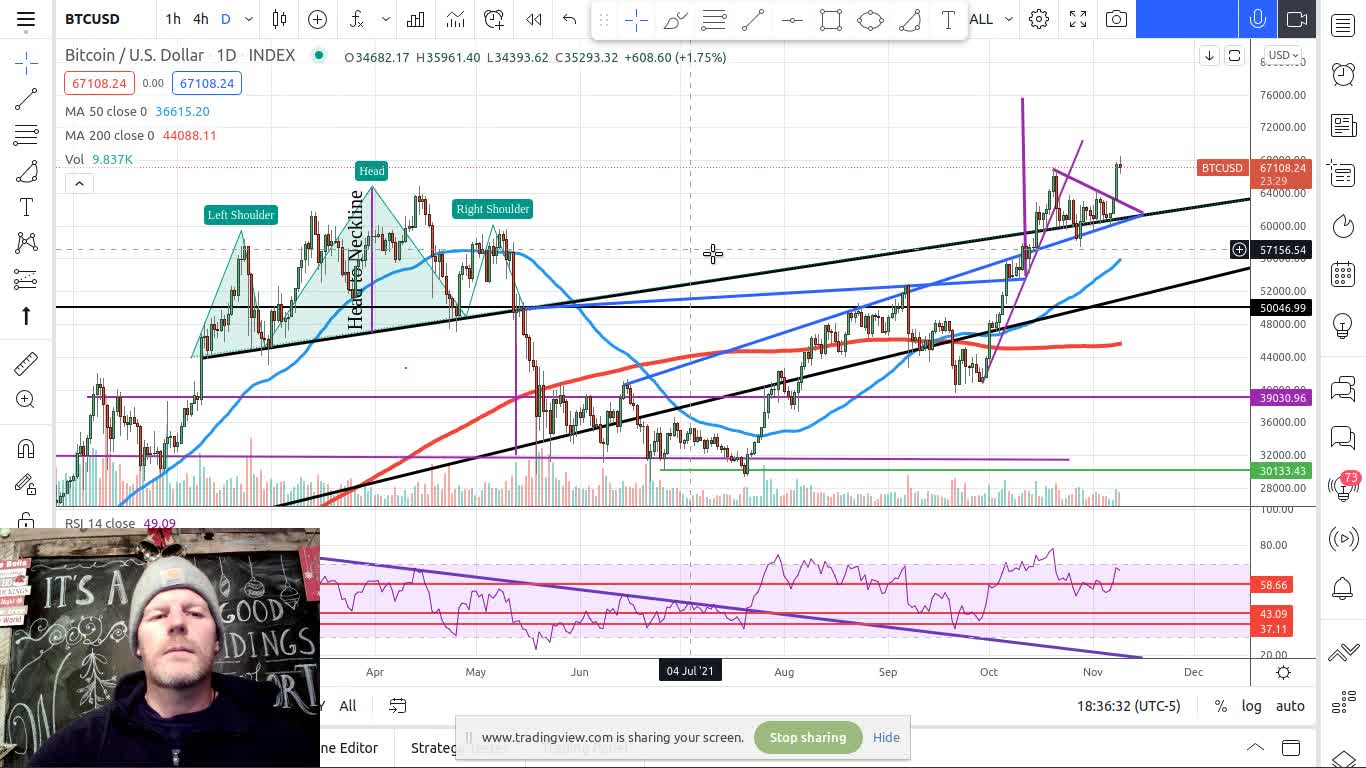Open the Calendar panel on right sidebar
This screenshot has height=768, width=1366.
point(1343,274)
